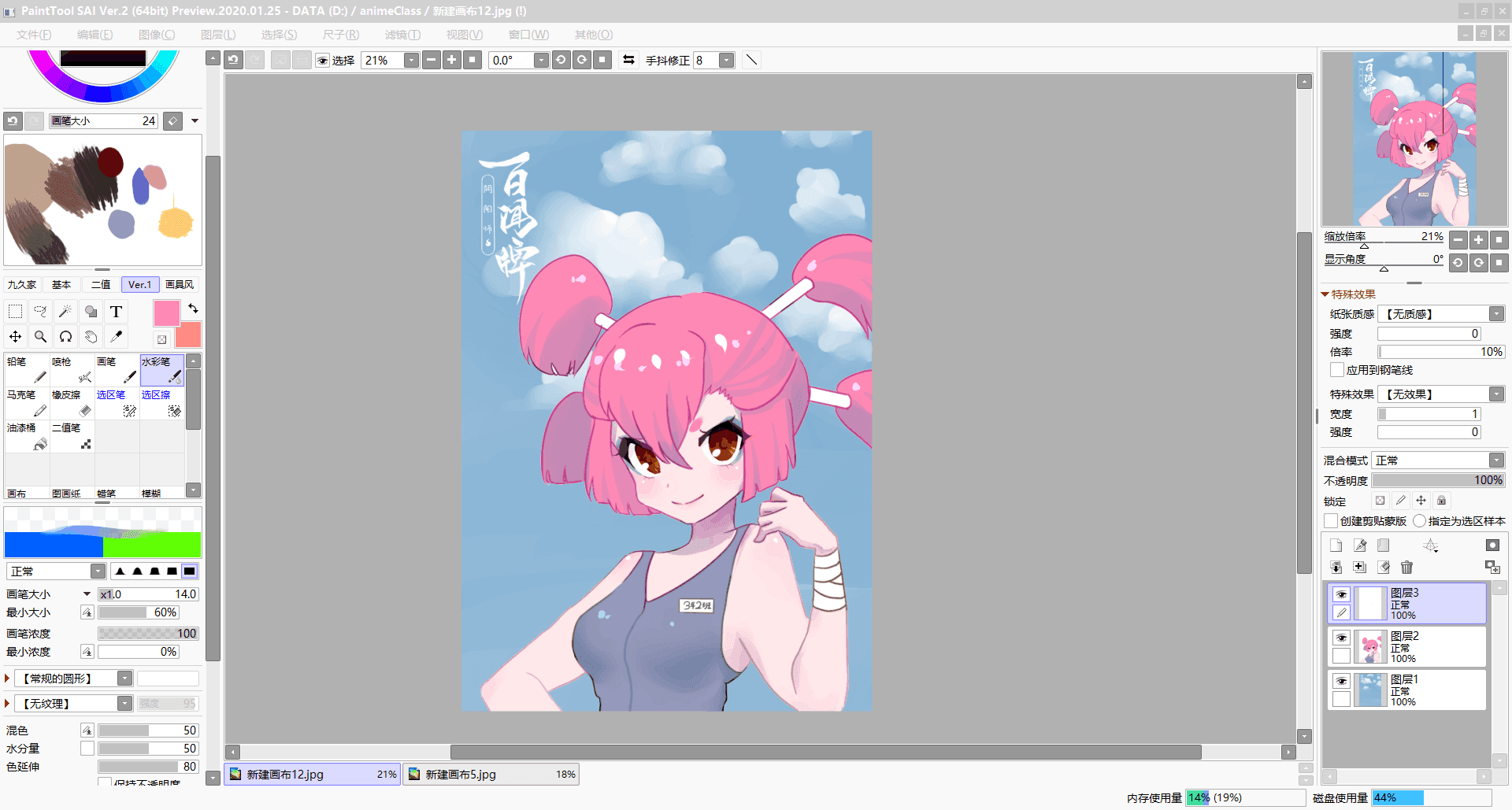
Task: Open brush mode 正常 dropdown
Action: [98, 571]
